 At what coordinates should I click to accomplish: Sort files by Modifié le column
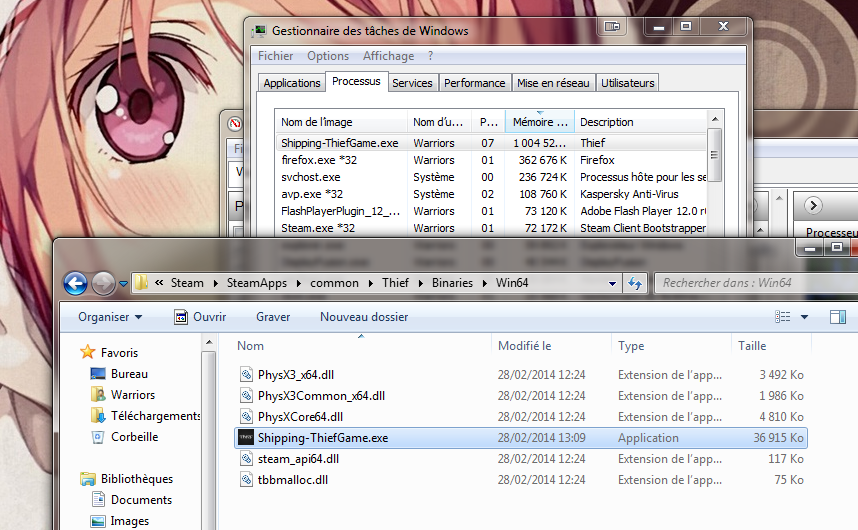pyautogui.click(x=524, y=346)
